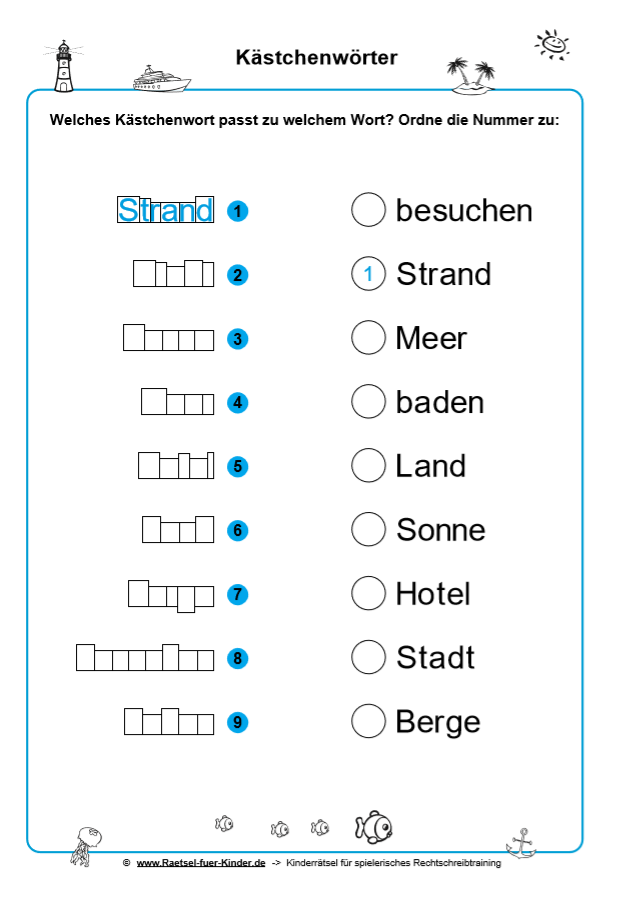Screen dimensions: 620x901
Task: Click the answer circle beside Berge
Action: click(368, 721)
